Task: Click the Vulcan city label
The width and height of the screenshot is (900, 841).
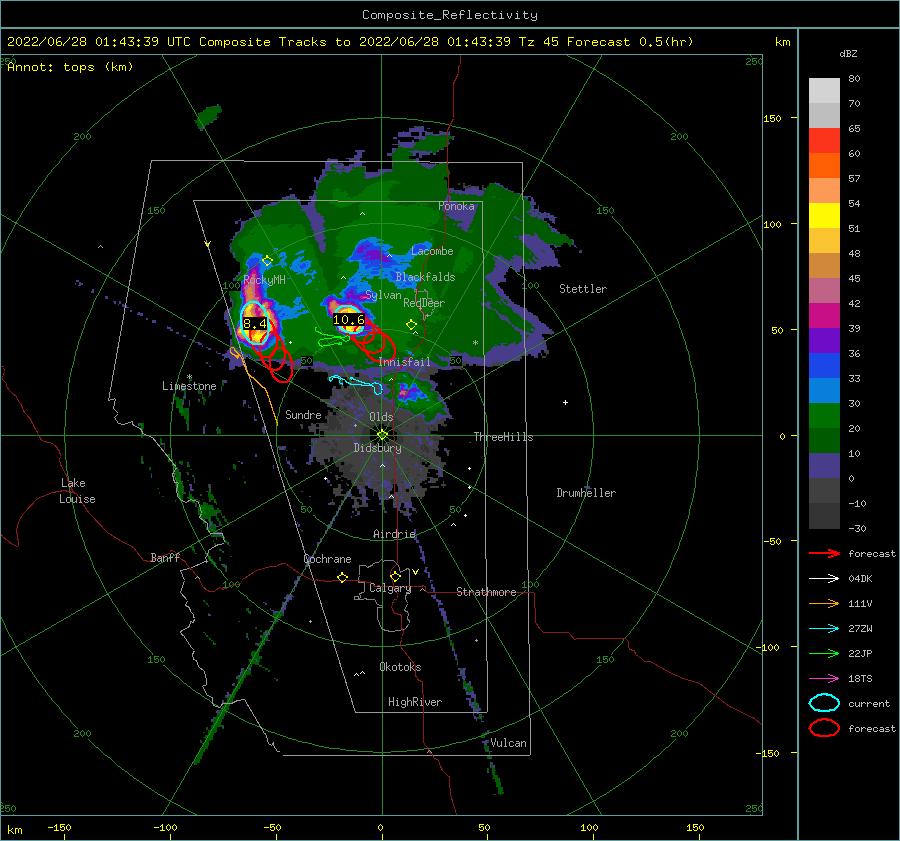Action: (508, 743)
